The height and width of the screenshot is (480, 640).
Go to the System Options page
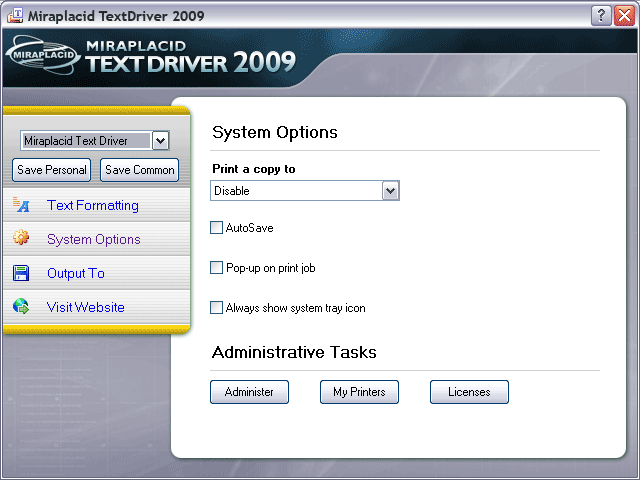[x=93, y=239]
